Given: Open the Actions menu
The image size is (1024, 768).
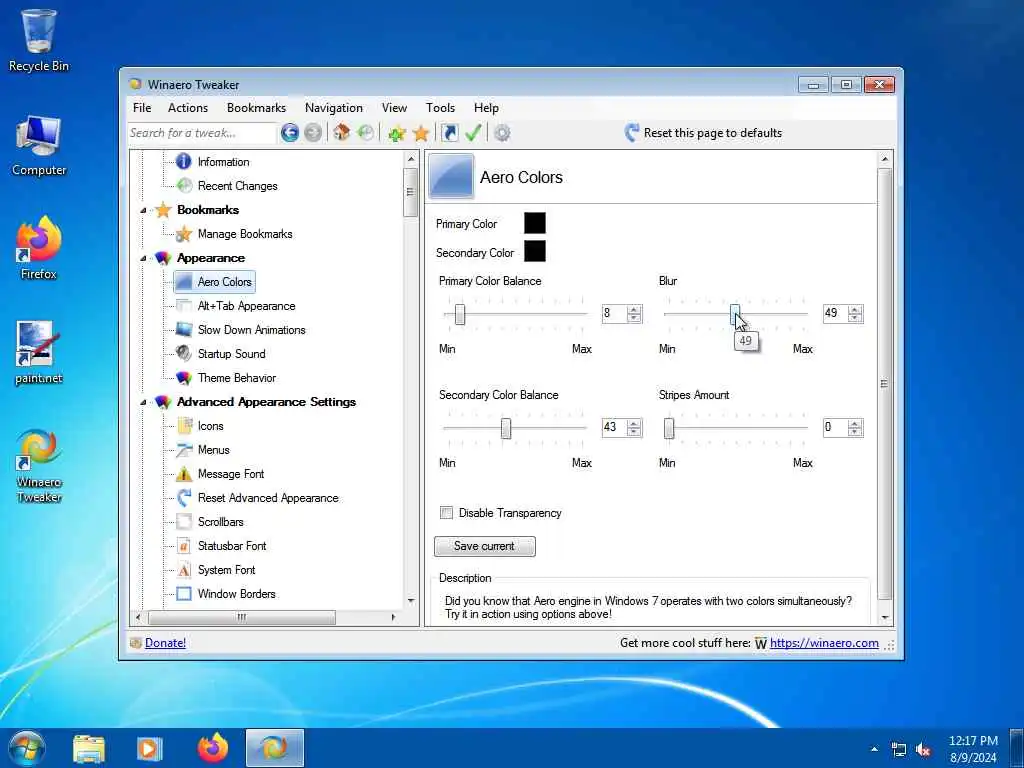Looking at the screenshot, I should pos(187,108).
